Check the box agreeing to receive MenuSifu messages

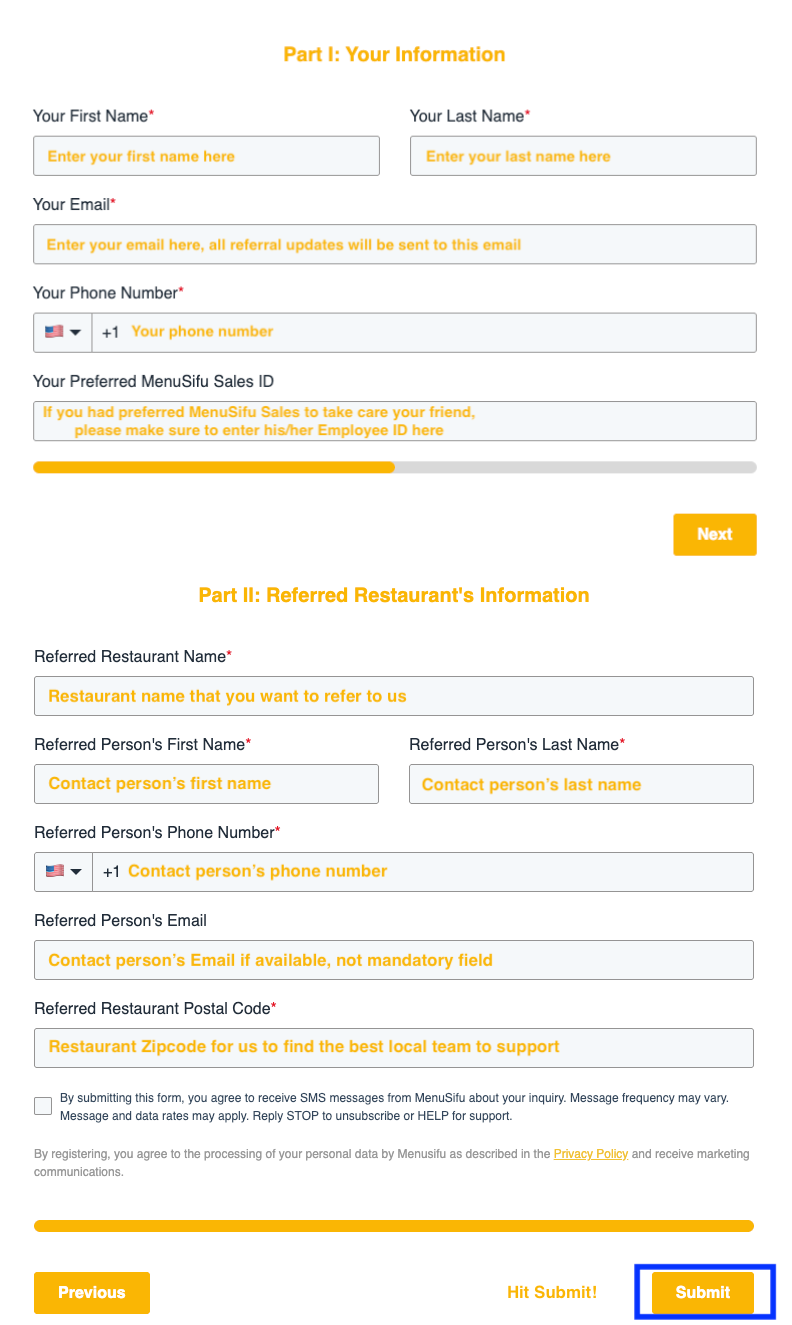point(43,1105)
